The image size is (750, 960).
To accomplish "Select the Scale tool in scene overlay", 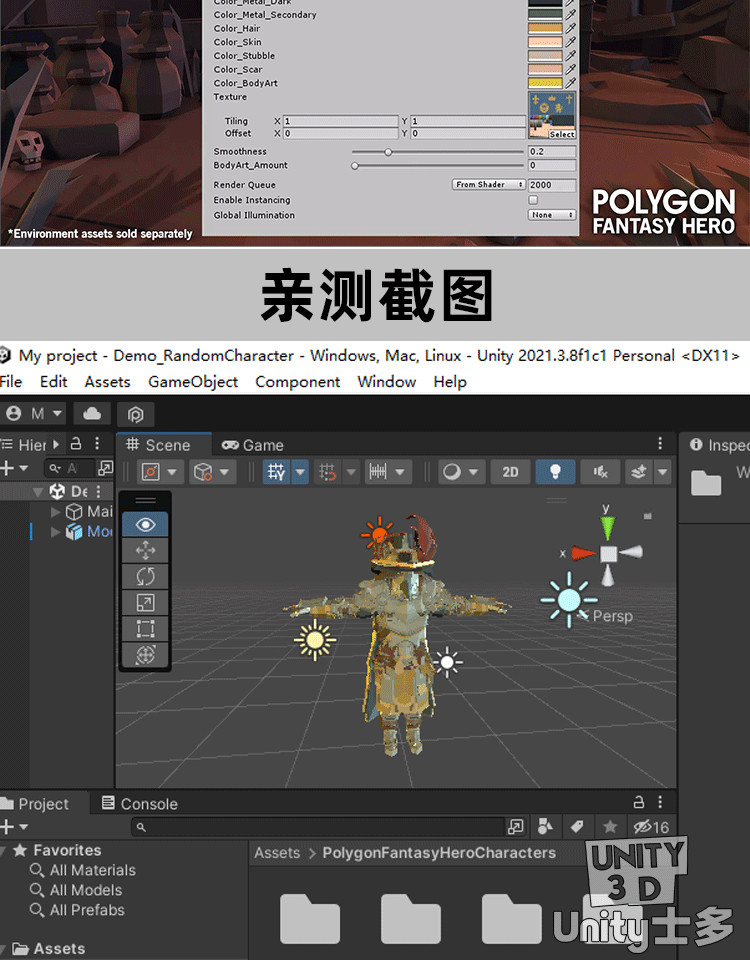I will pyautogui.click(x=145, y=602).
